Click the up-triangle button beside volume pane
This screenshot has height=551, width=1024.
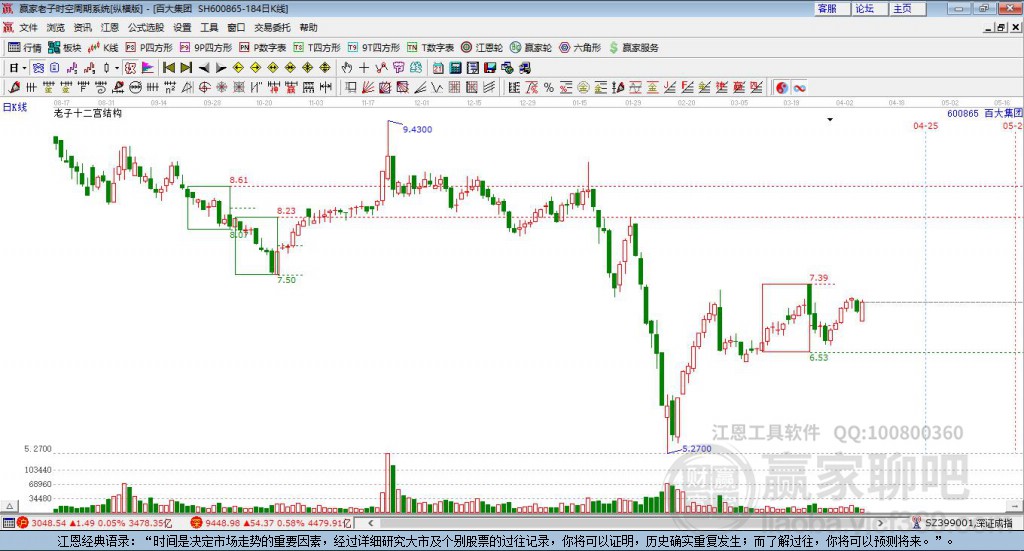point(9,506)
